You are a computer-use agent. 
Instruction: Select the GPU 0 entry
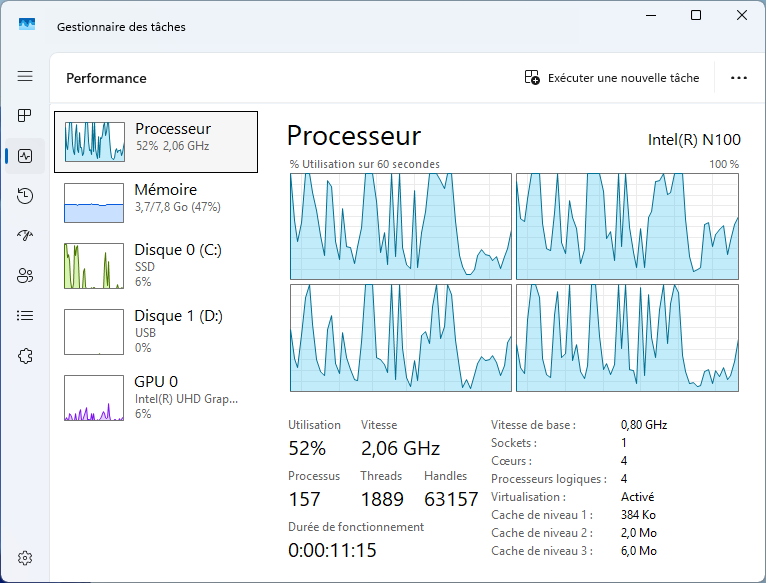pos(156,397)
